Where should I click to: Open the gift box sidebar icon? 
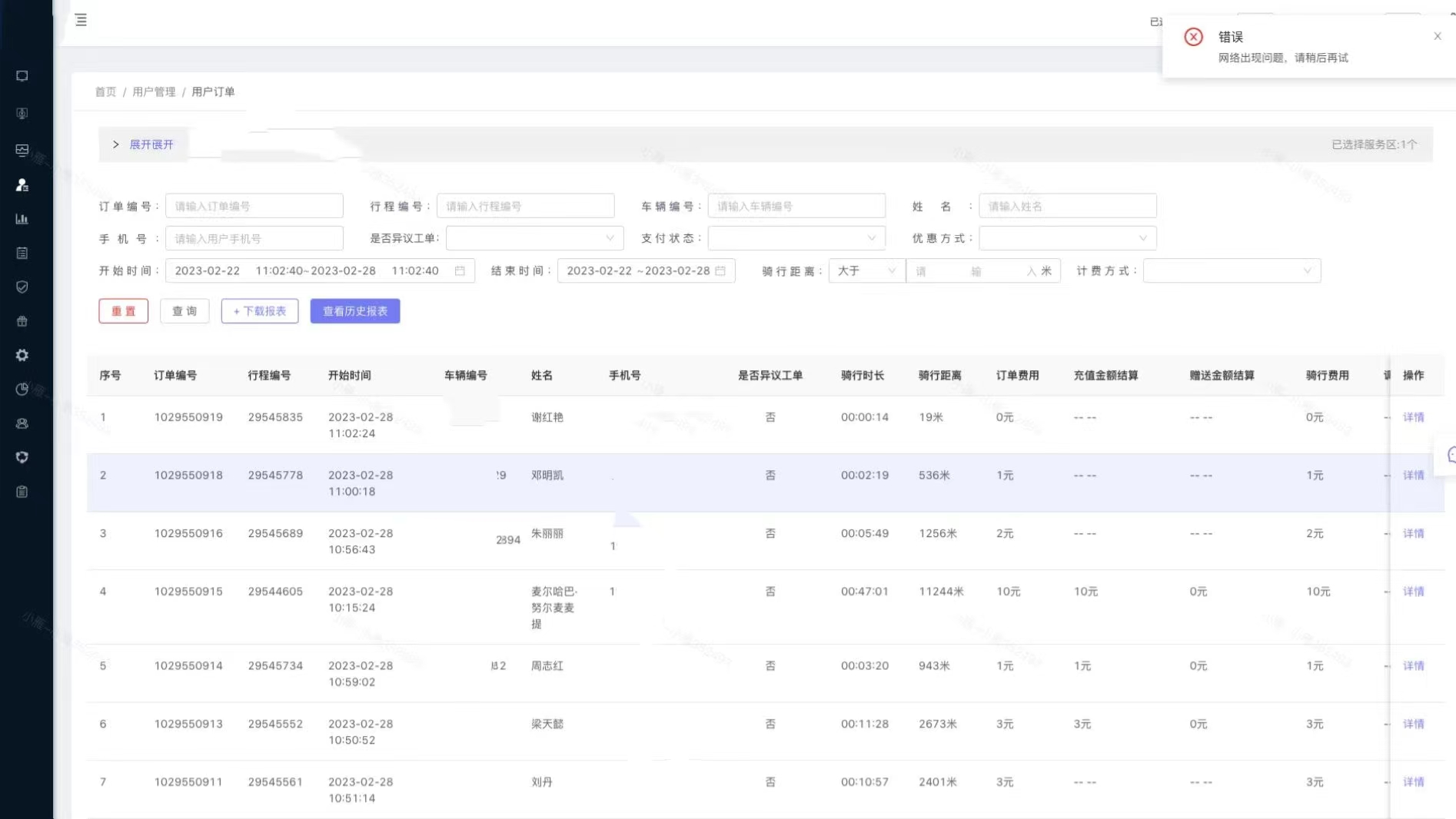(22, 321)
